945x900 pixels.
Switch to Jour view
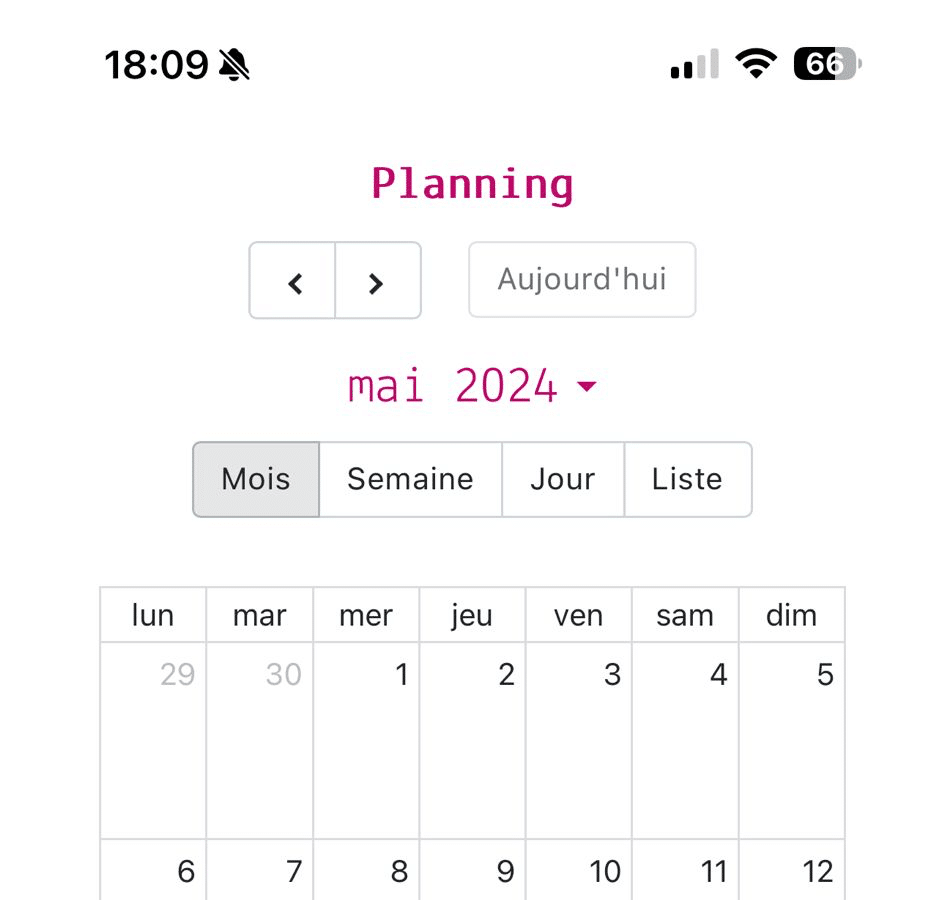(x=562, y=479)
